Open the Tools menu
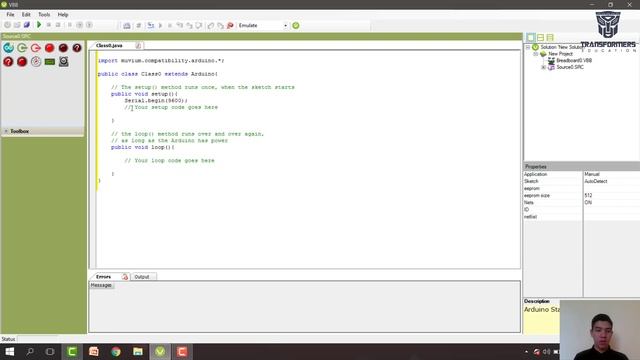The image size is (640, 360). 44,14
